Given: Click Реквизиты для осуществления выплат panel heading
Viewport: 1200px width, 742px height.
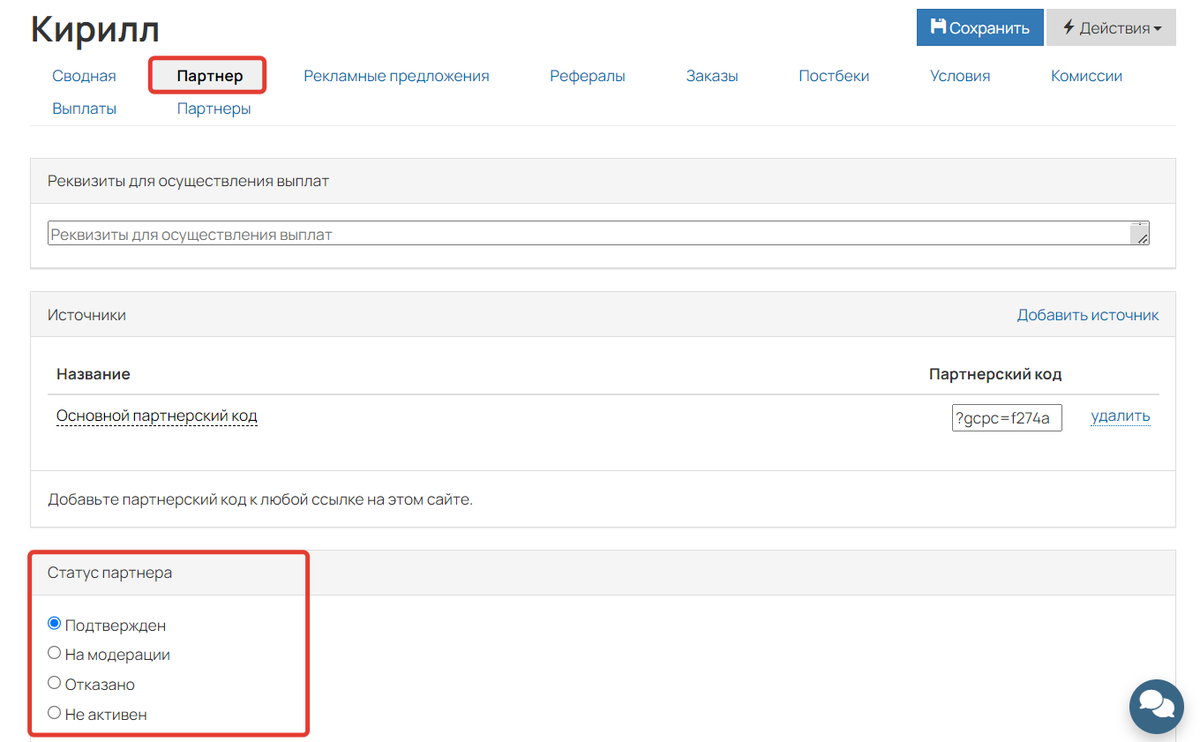Looking at the screenshot, I should tap(188, 181).
